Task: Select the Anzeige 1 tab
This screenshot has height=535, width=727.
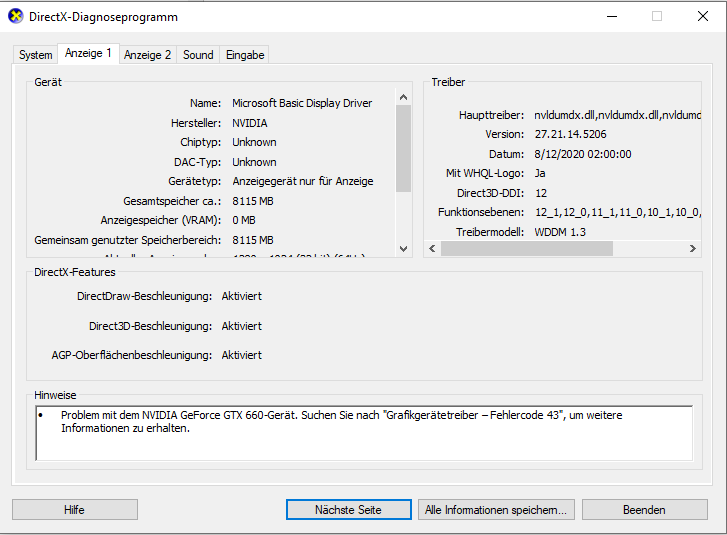Action: point(88,53)
